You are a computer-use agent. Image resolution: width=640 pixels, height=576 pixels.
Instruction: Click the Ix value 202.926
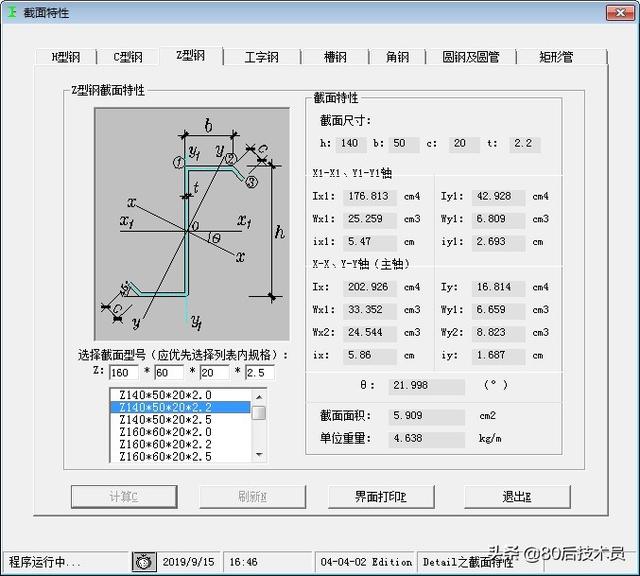(x=370, y=287)
